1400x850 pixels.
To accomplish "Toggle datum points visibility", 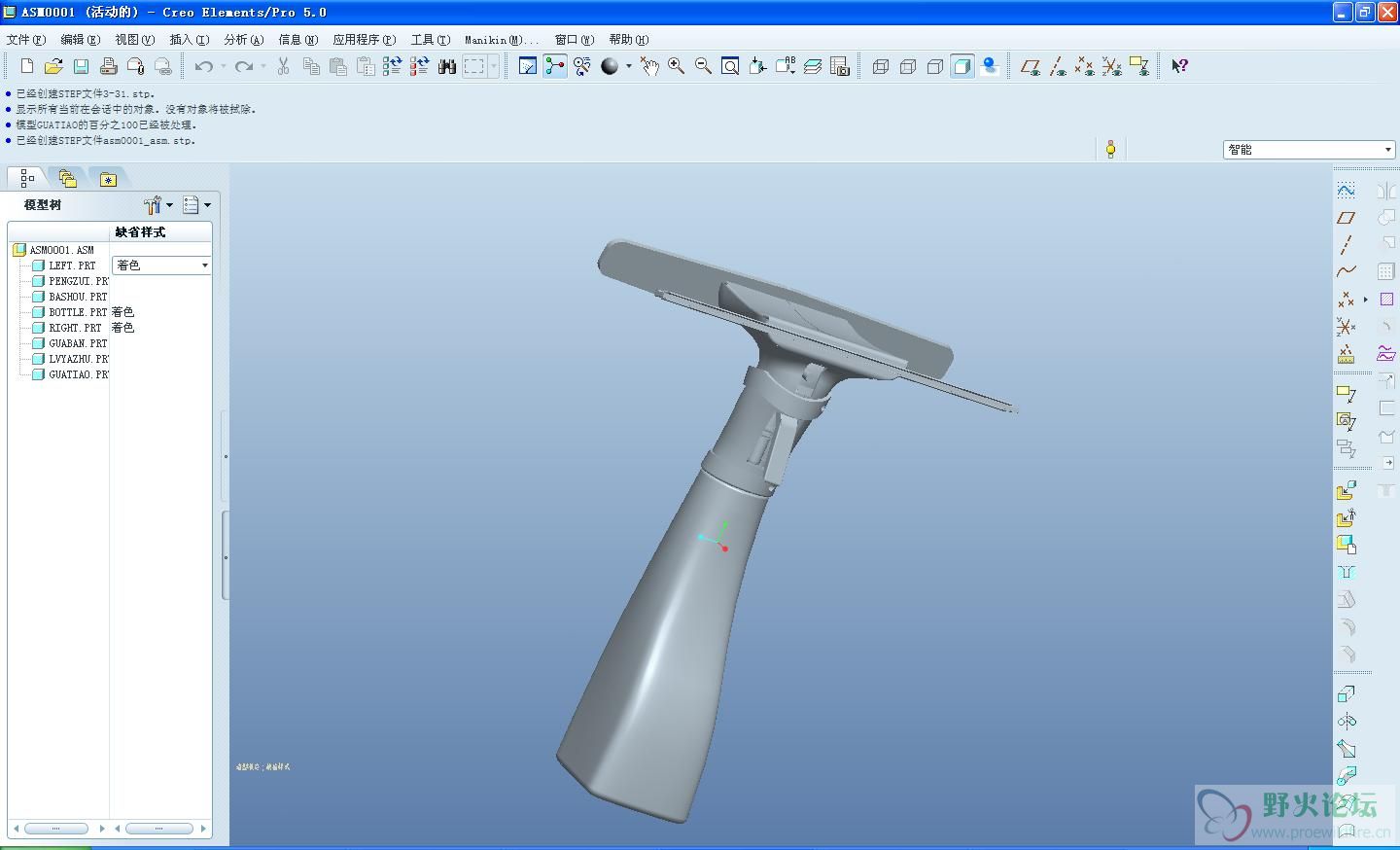I will click(1085, 66).
